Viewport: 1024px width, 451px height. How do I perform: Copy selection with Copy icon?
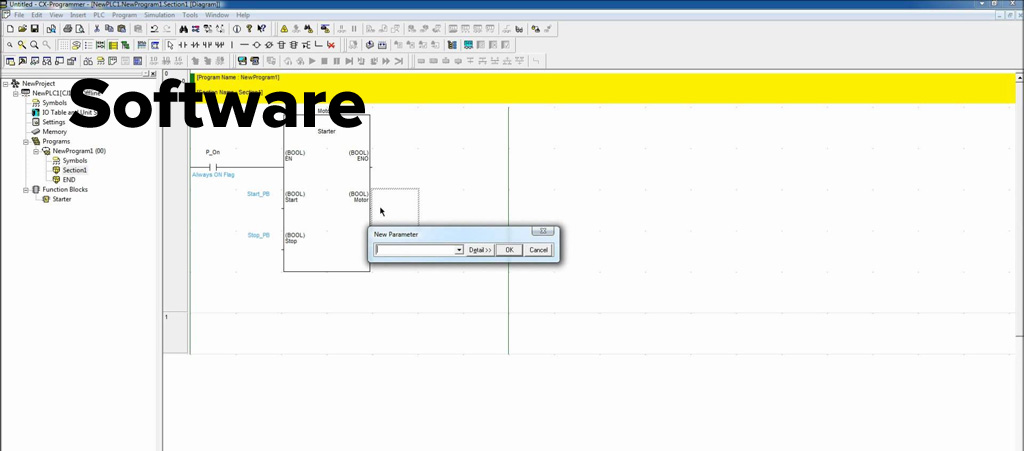[x=109, y=29]
